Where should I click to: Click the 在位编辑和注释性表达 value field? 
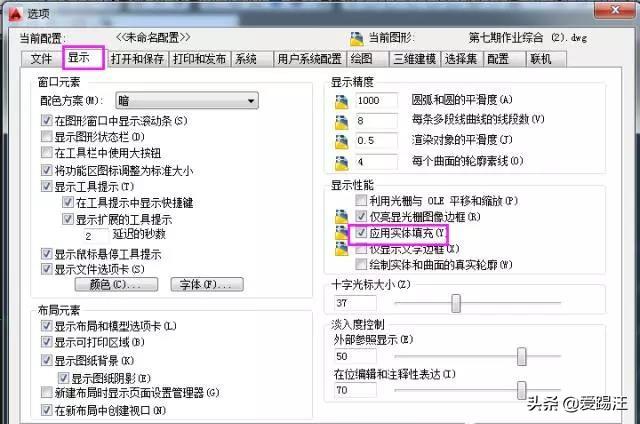[x=356, y=390]
